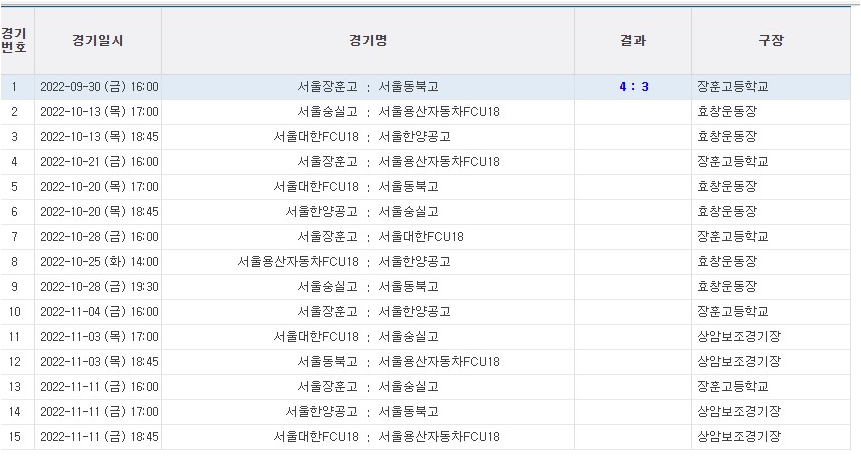Click 장훈고등학교 venue in match 4 row
The height and width of the screenshot is (458, 861).
click(x=733, y=162)
